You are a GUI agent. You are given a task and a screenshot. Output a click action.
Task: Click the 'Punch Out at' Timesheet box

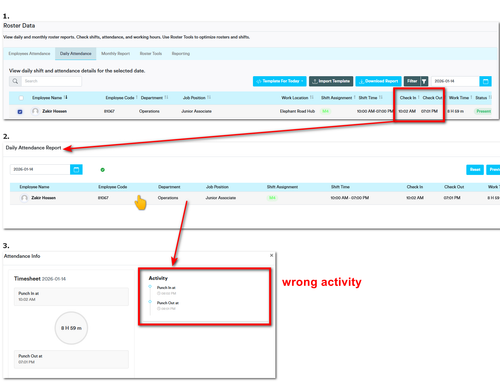coord(71,359)
